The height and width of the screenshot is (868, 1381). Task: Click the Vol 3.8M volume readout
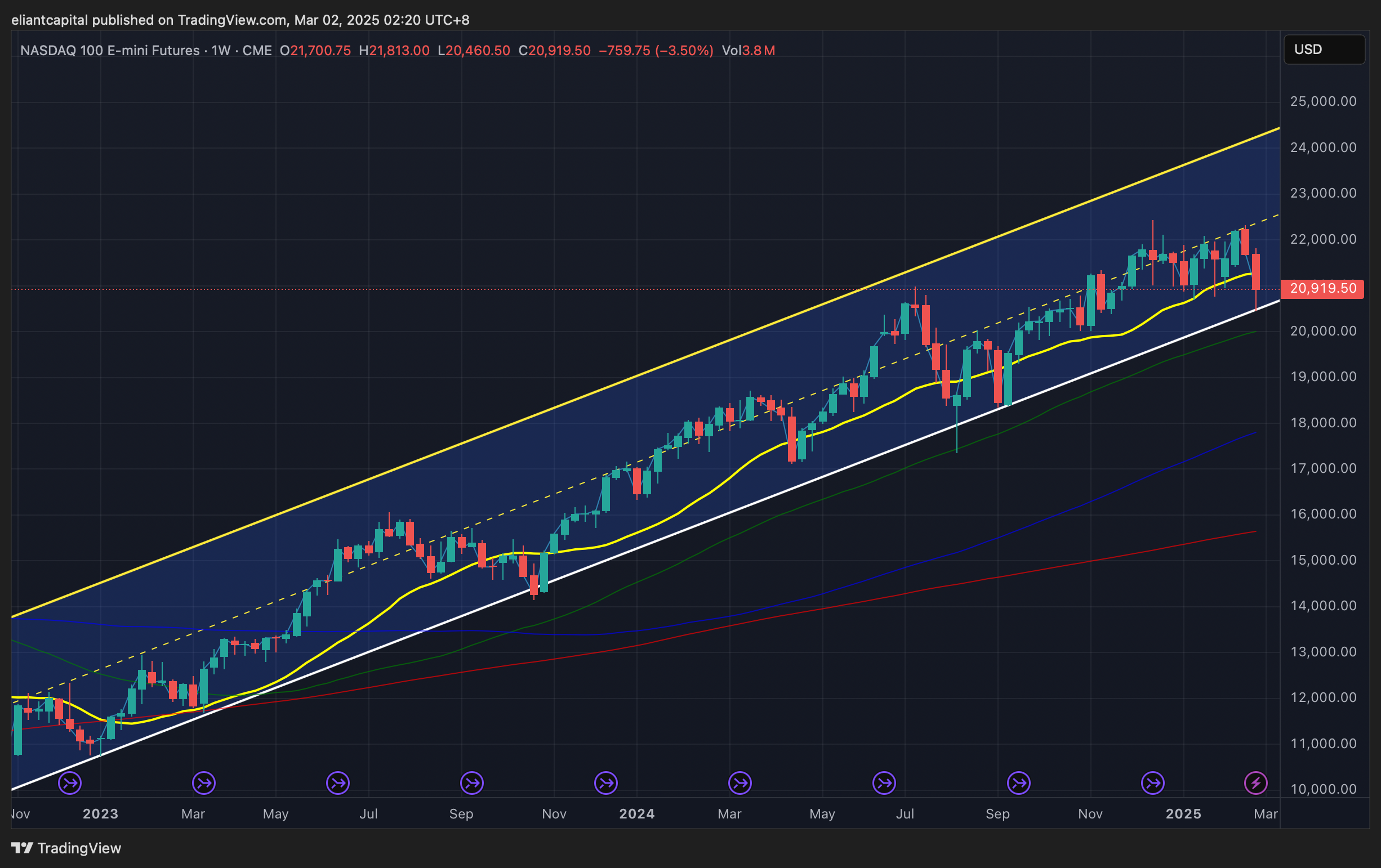tap(748, 51)
